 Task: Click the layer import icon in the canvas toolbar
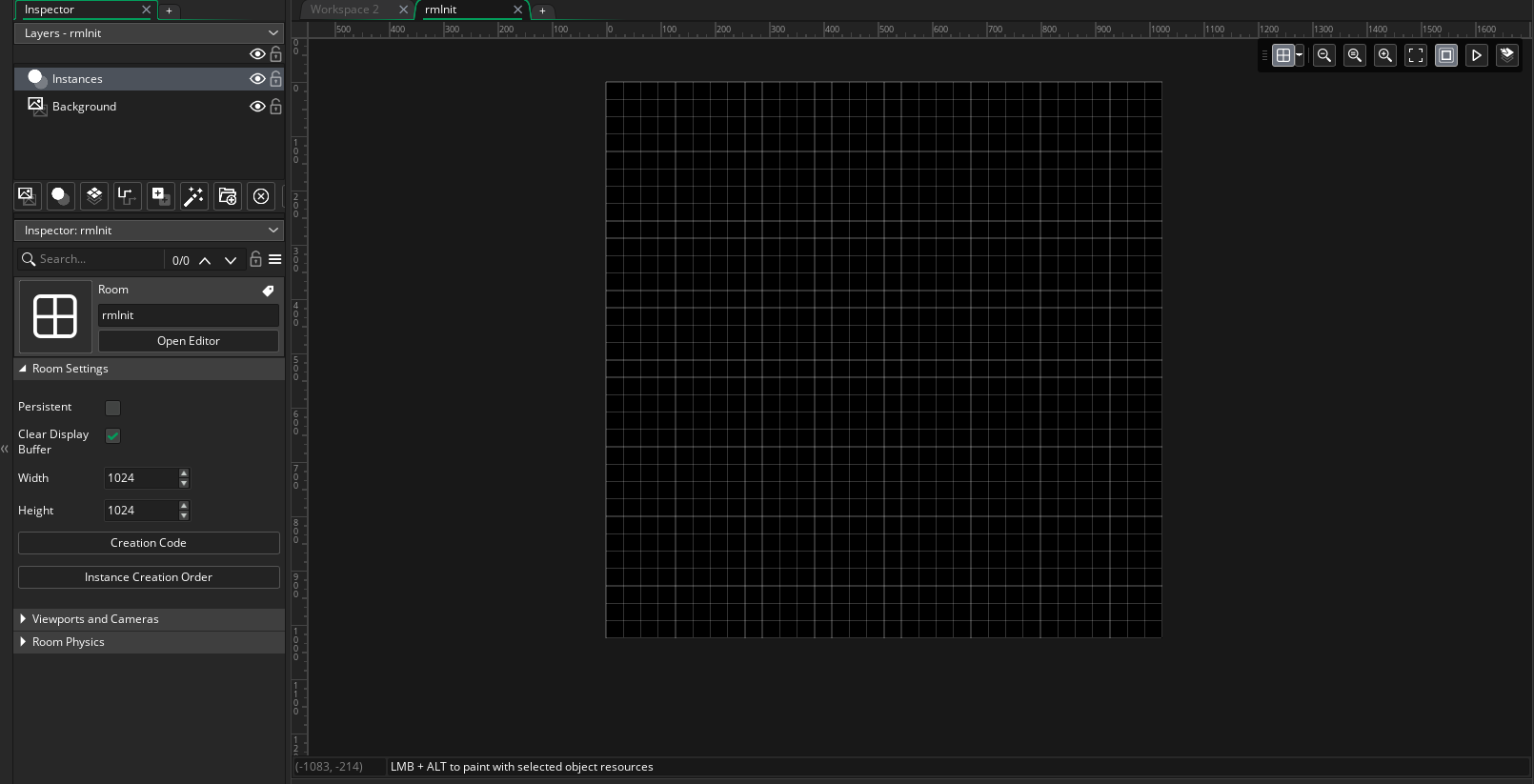(x=1507, y=55)
